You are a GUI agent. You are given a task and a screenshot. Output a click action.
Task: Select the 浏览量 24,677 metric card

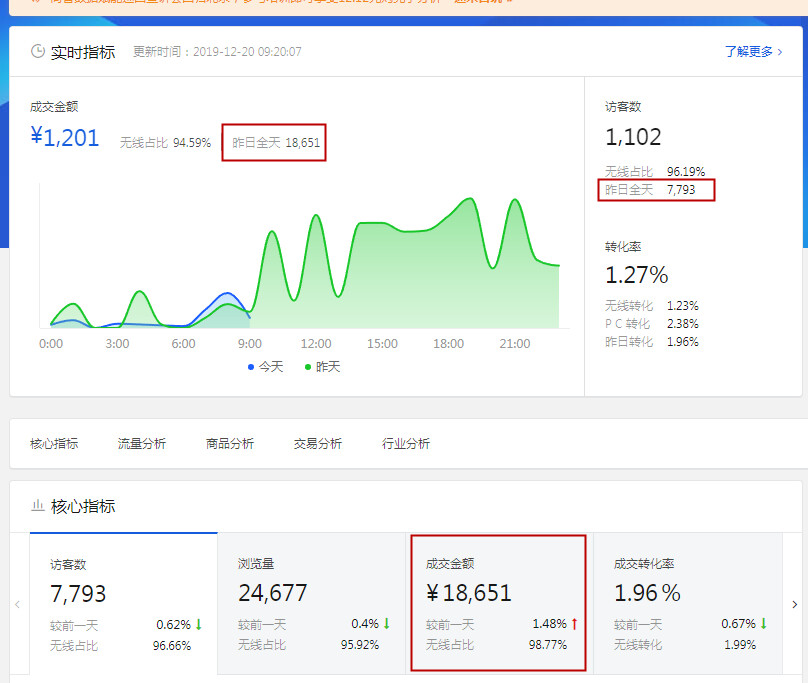pyautogui.click(x=311, y=603)
